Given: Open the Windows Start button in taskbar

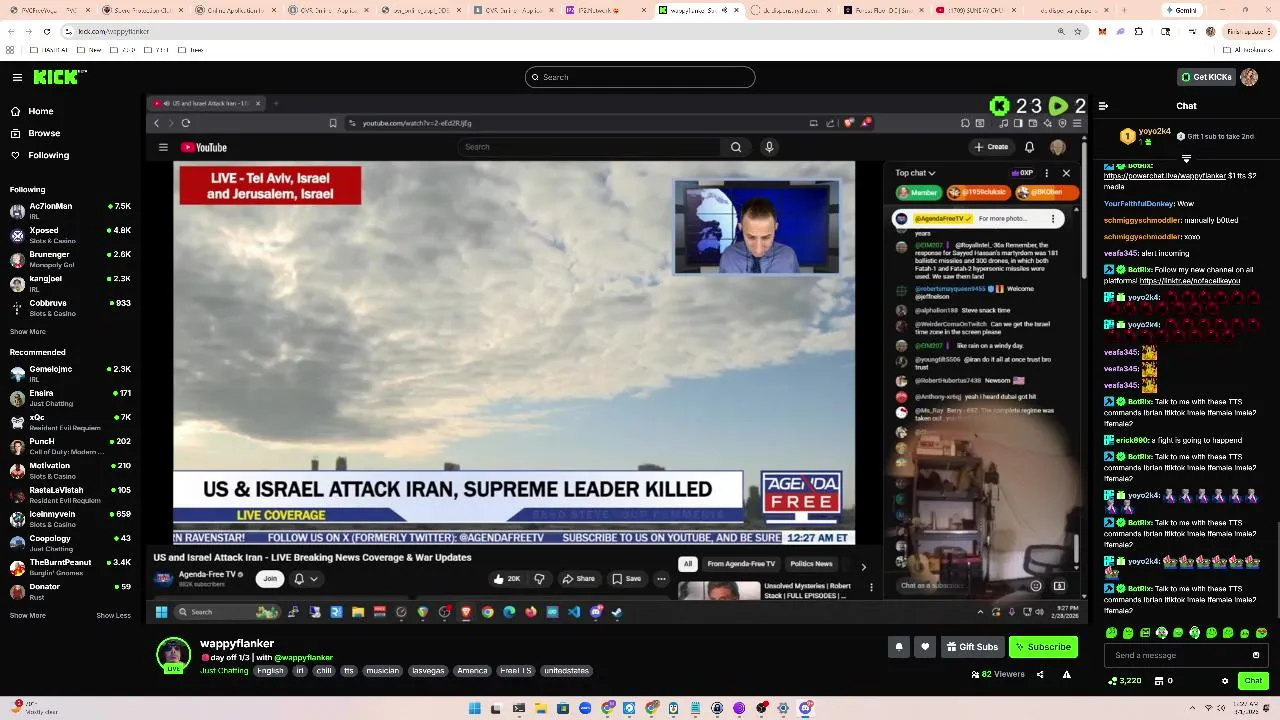Looking at the screenshot, I should 474,708.
